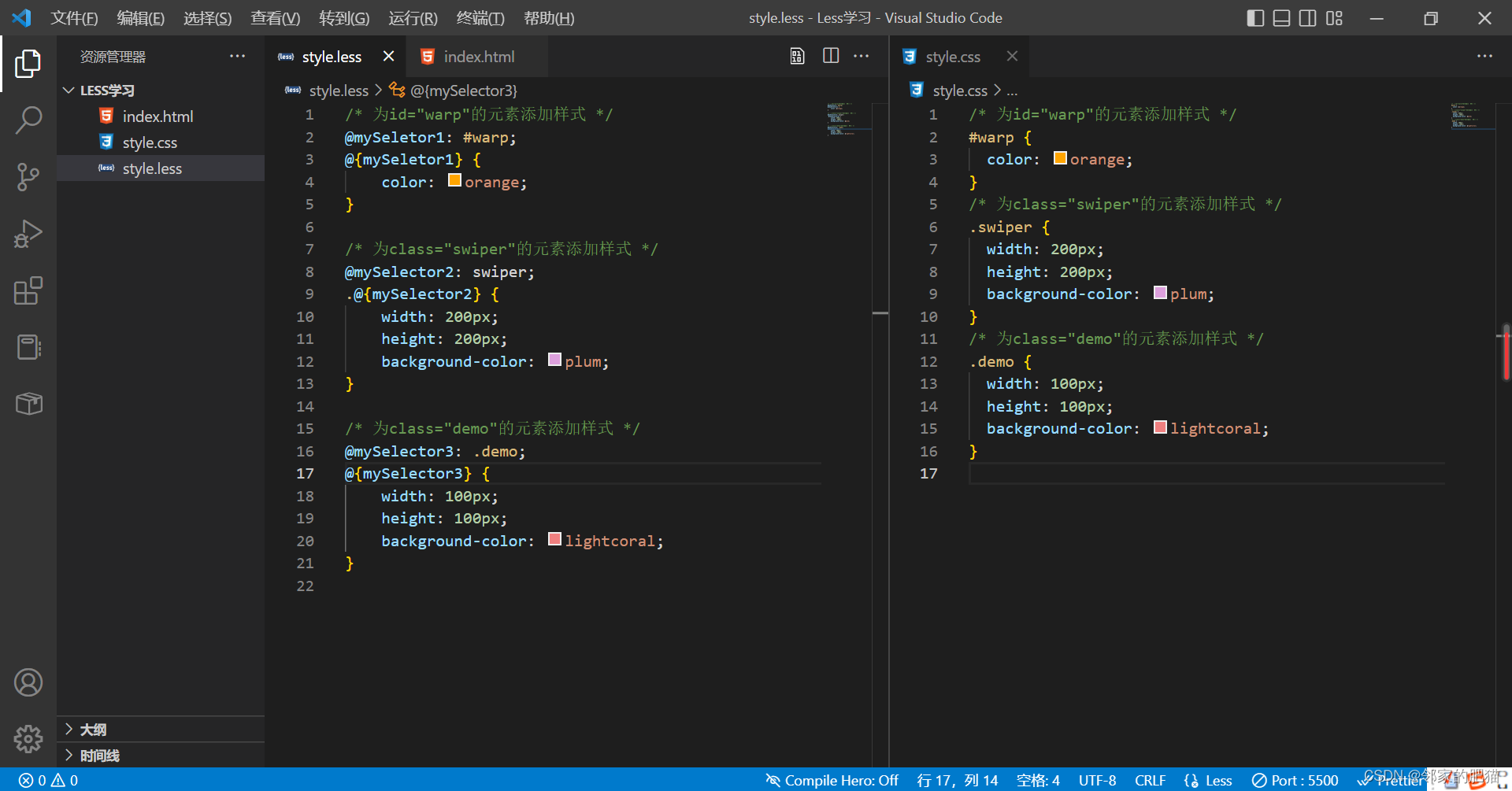Click the style.css minimap
This screenshot has width=1512, height=791.
click(x=1471, y=116)
